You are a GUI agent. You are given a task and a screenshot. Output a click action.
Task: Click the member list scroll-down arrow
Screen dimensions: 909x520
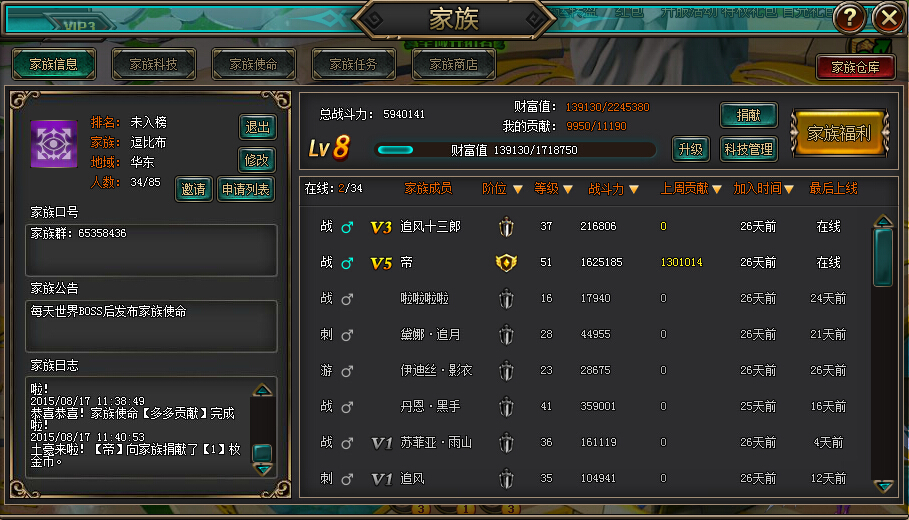click(x=883, y=486)
